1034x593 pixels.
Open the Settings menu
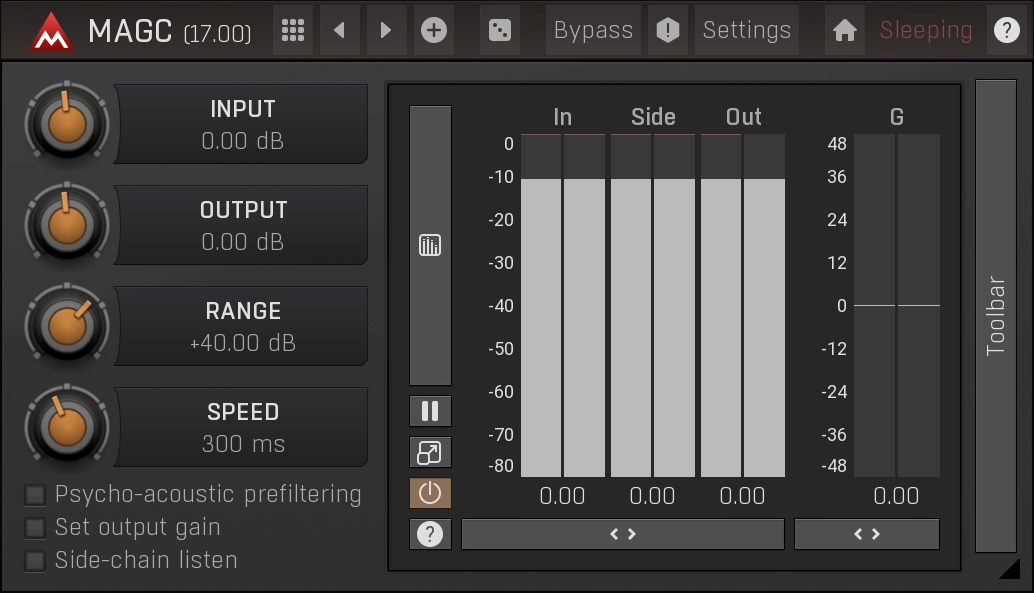tap(746, 30)
